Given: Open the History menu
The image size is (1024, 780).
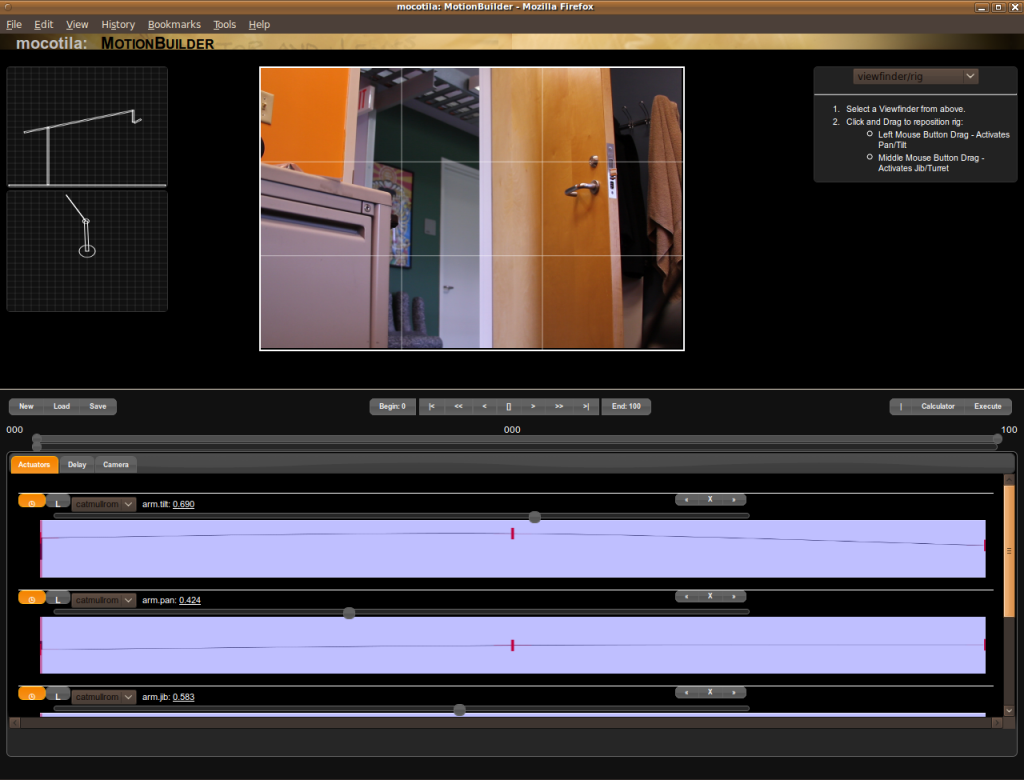Looking at the screenshot, I should 118,24.
